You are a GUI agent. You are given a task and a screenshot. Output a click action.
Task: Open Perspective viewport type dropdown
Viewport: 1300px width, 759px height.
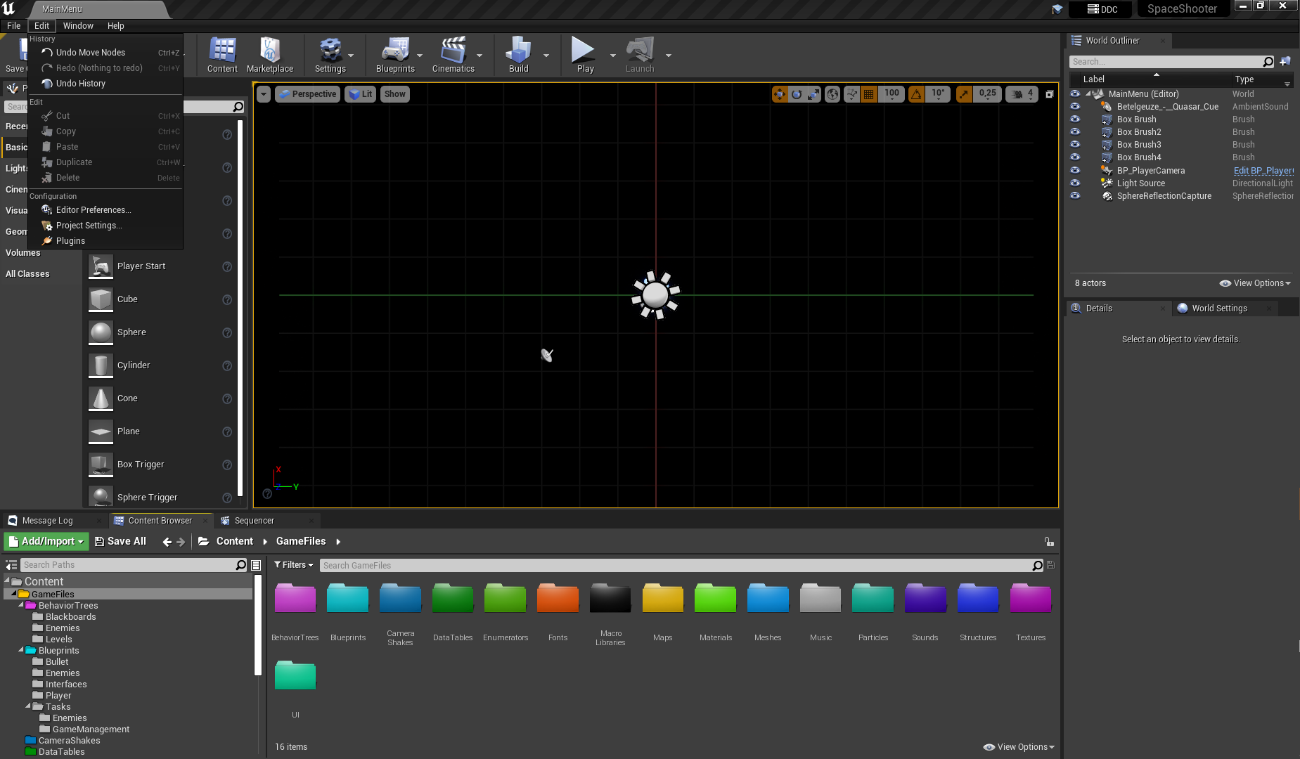tap(308, 94)
